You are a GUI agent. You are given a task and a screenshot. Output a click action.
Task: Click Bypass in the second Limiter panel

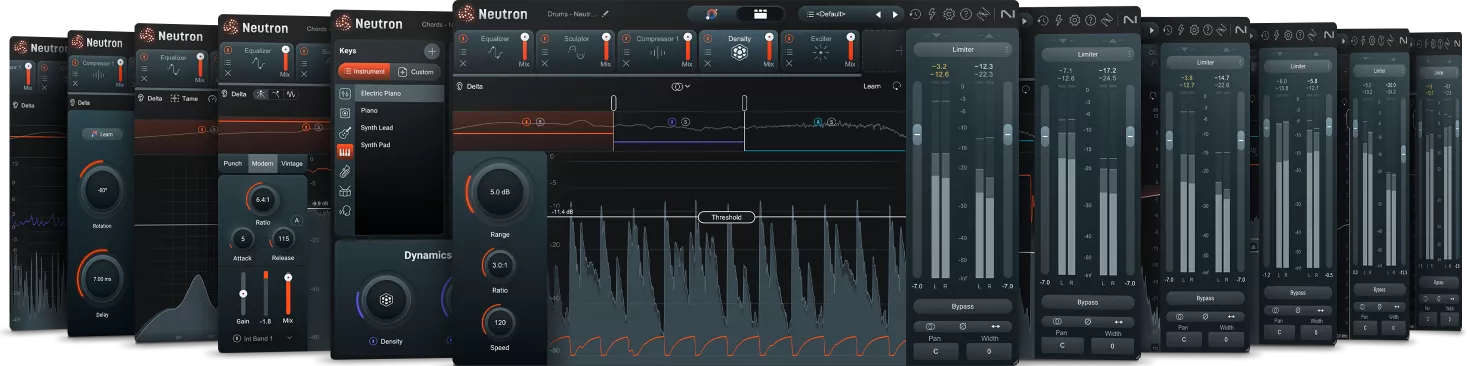(x=1087, y=302)
